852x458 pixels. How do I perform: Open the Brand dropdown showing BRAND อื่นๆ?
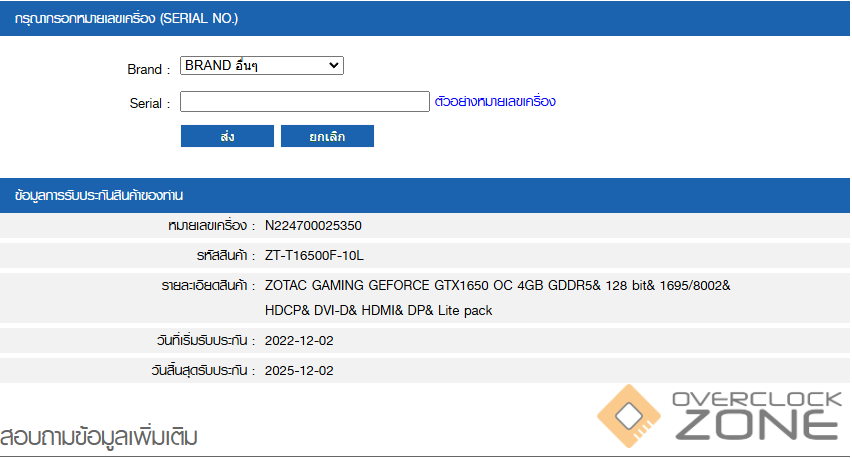click(261, 66)
